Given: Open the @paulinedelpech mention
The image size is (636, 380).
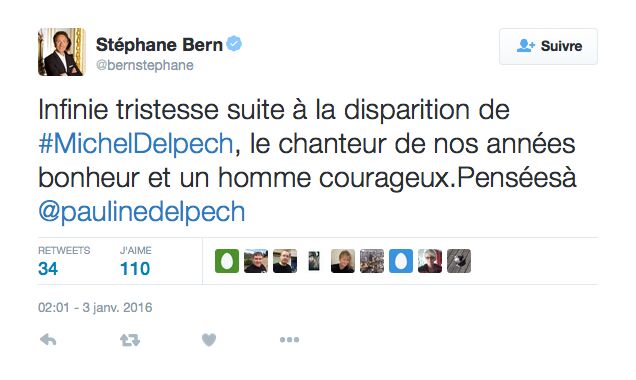Looking at the screenshot, I should click(x=142, y=212).
